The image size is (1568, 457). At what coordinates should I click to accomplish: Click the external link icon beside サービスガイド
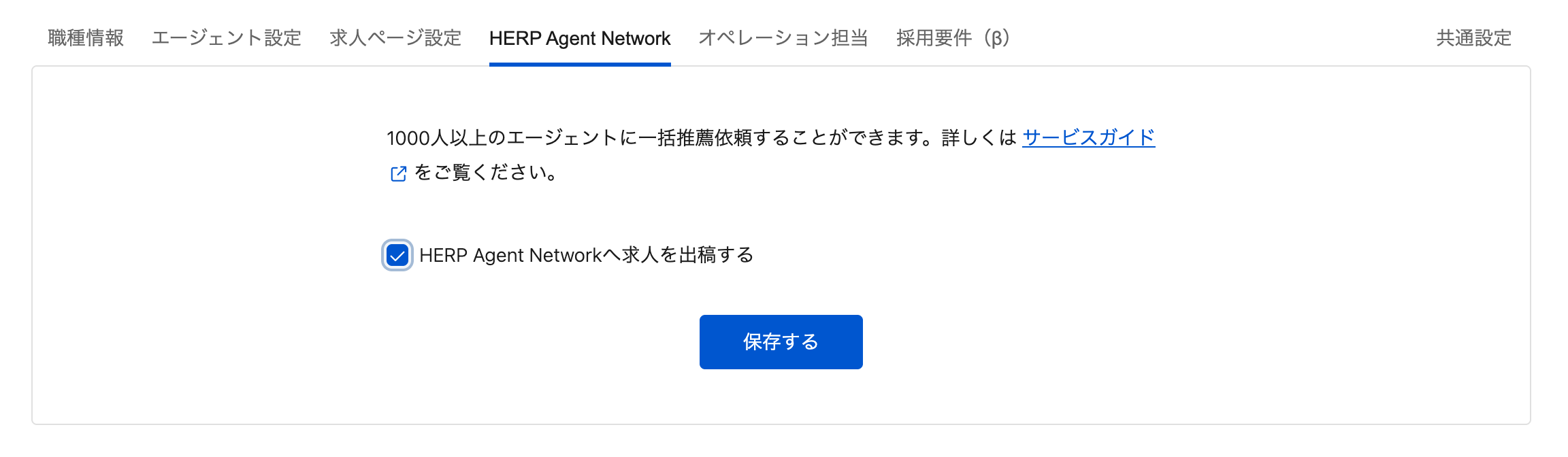[399, 174]
